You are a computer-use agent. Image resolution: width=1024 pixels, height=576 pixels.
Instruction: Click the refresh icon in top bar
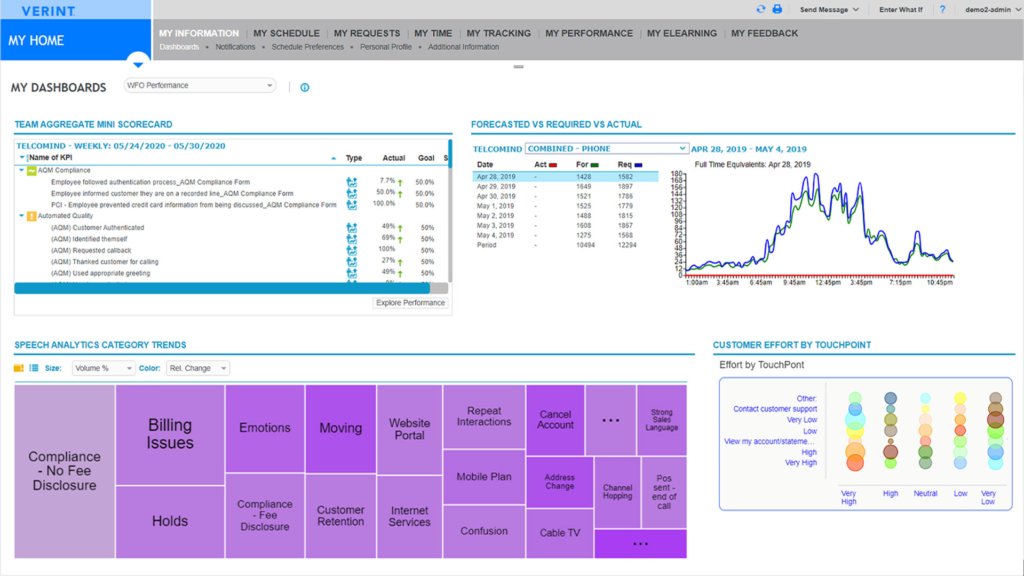(761, 9)
